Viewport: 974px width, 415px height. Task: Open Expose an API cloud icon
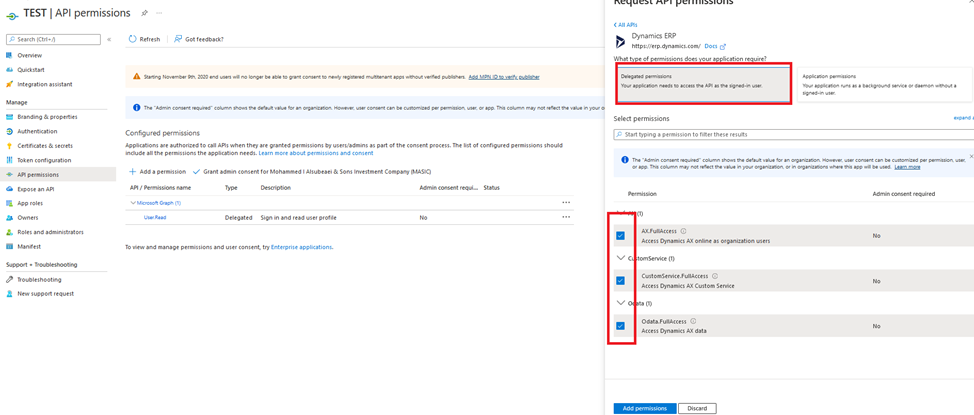pos(9,189)
